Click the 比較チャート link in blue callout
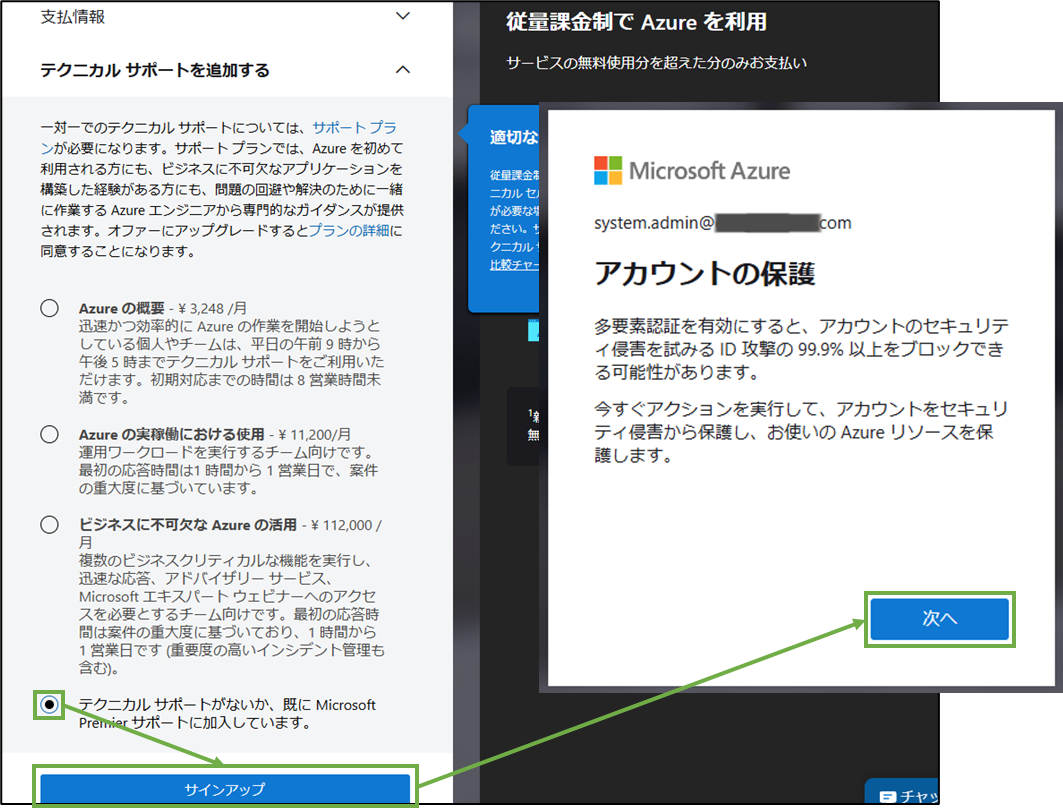 [515, 264]
